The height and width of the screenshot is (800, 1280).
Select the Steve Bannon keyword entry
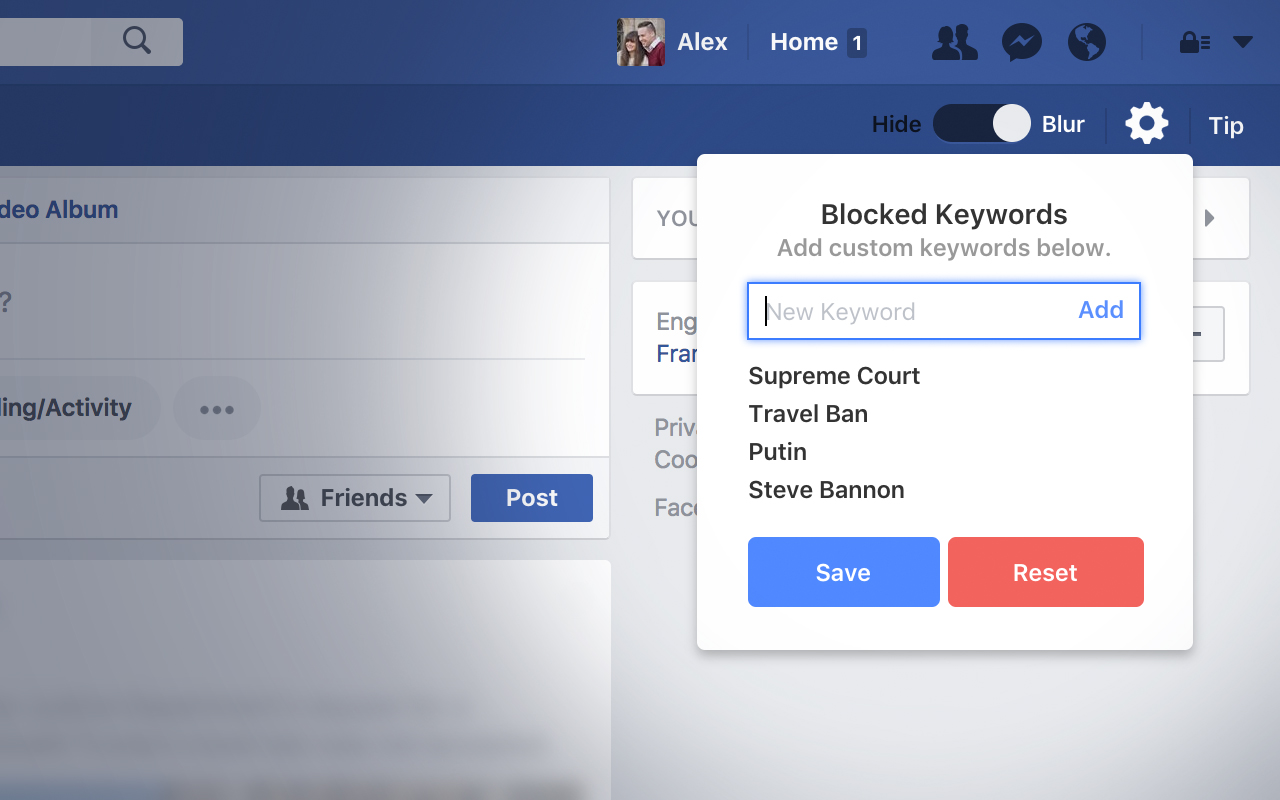point(826,490)
